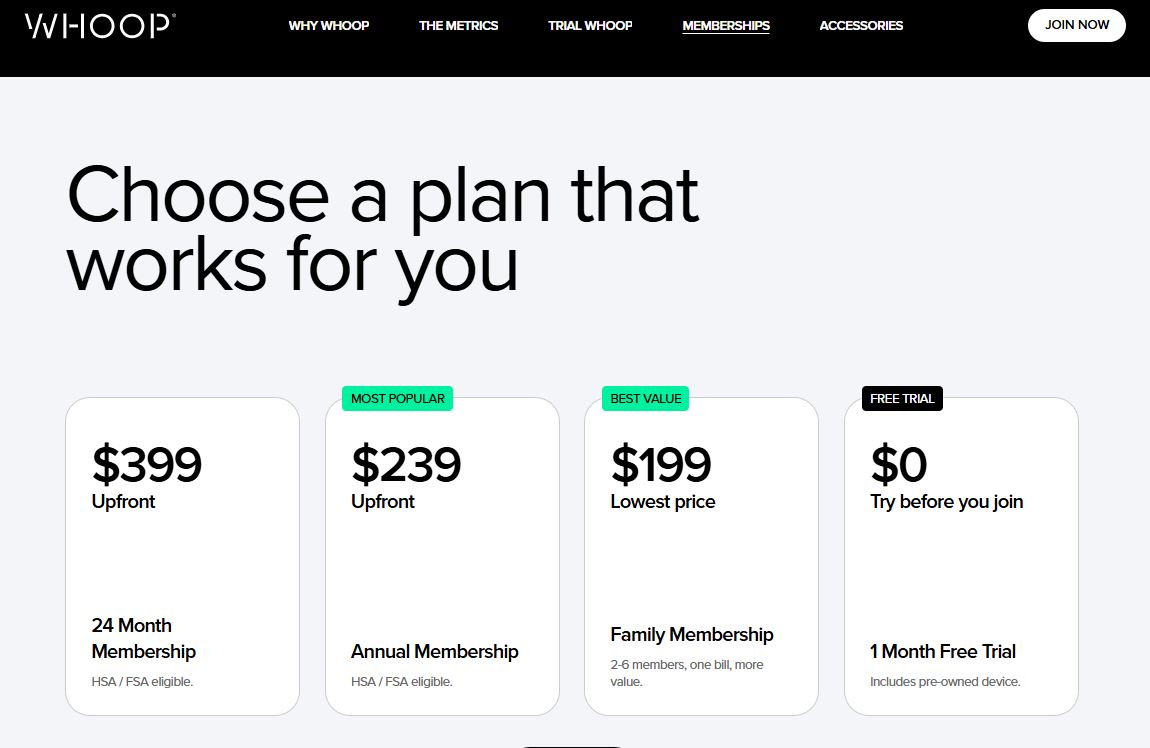Click the 'Choose a plan' heading
1150x748 pixels.
coord(383,230)
